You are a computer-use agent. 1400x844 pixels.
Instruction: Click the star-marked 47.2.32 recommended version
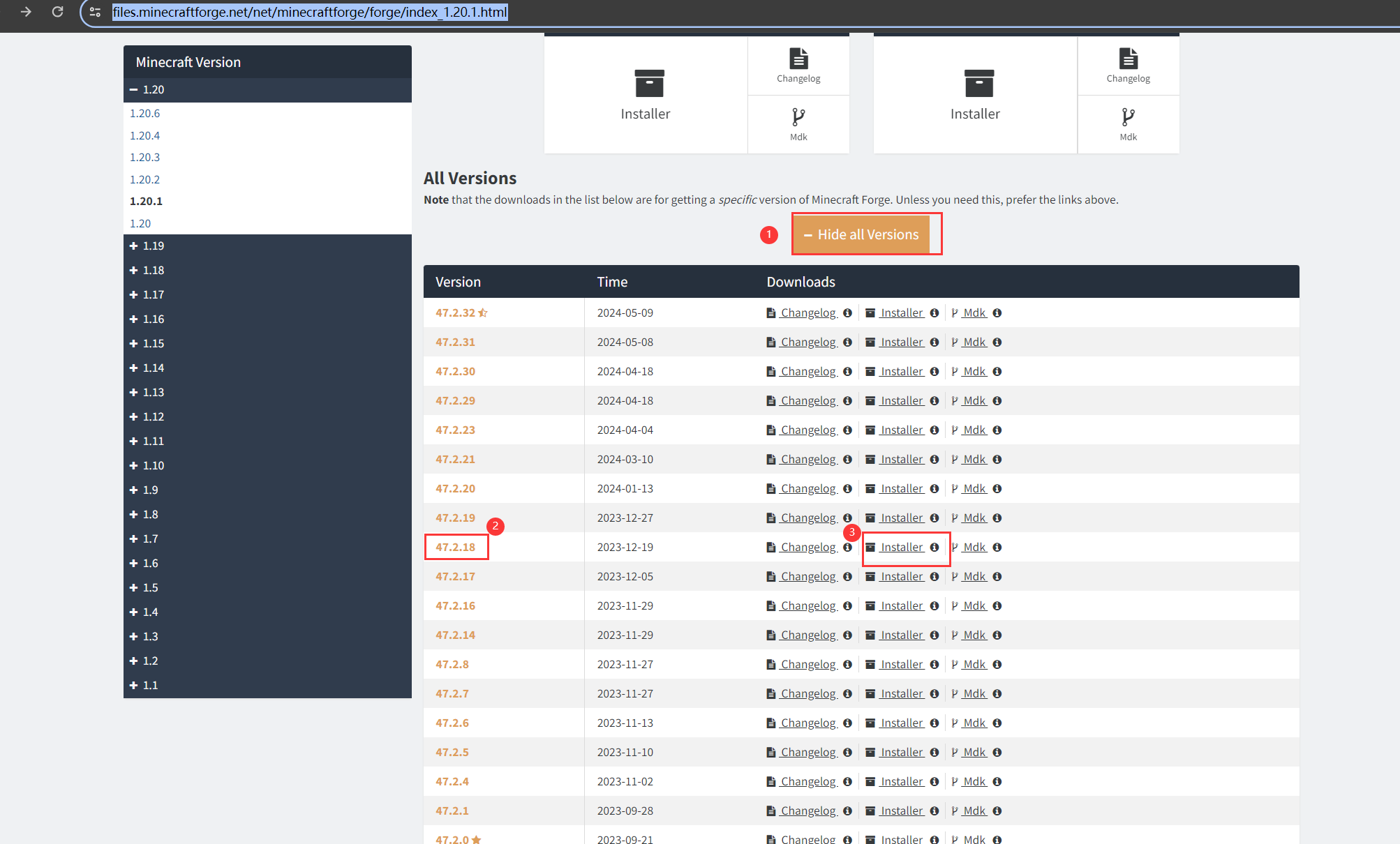(461, 313)
